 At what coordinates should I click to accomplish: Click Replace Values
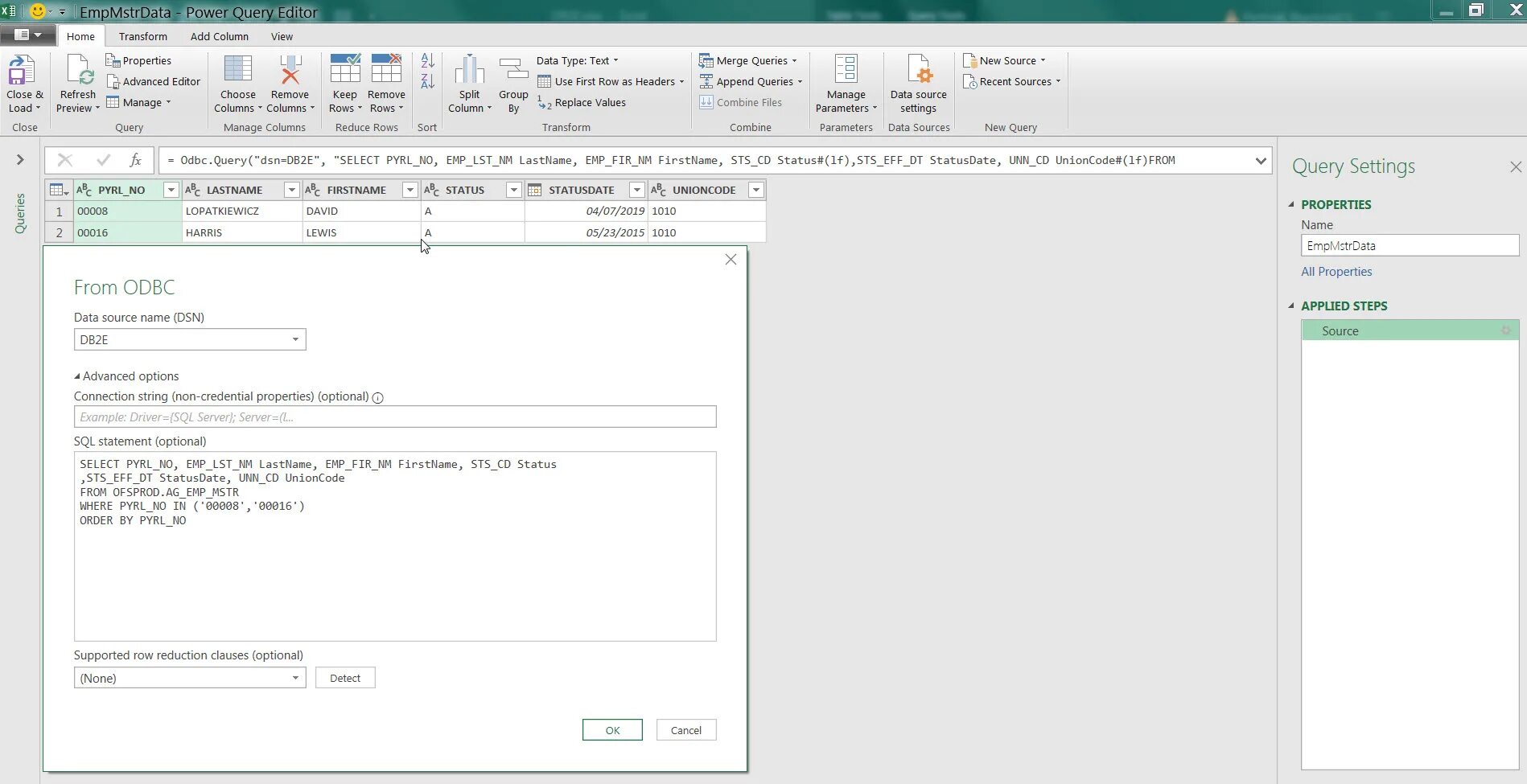(582, 102)
